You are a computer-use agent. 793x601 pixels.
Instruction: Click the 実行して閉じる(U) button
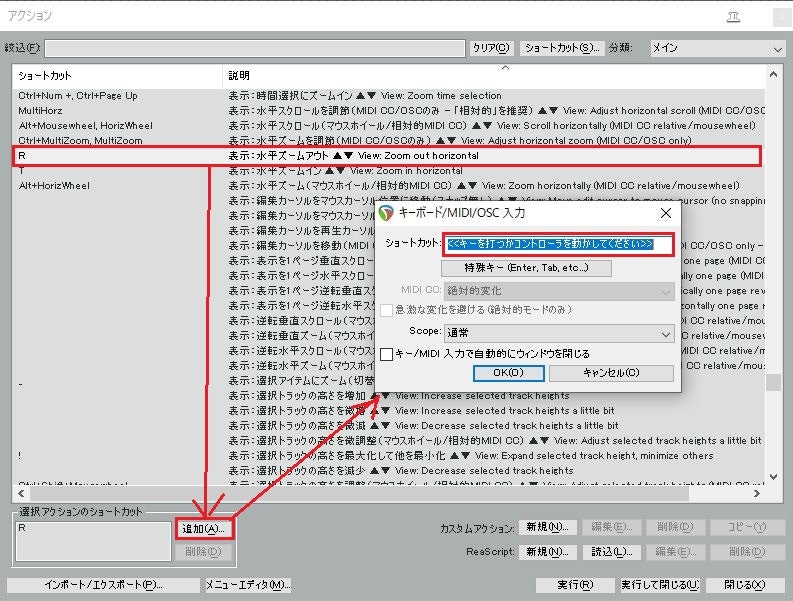(x=660, y=585)
